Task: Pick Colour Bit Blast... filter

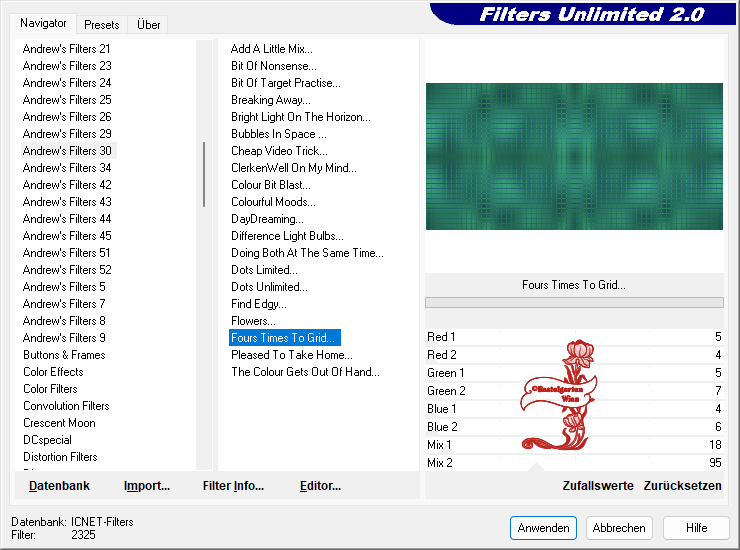Action: 270,185
